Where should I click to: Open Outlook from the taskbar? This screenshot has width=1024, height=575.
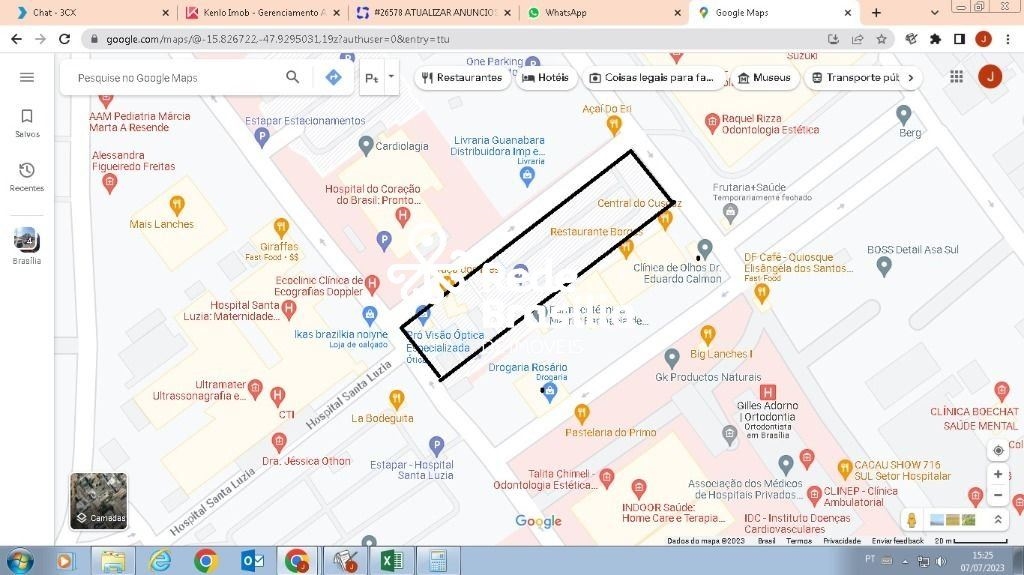[x=253, y=561]
